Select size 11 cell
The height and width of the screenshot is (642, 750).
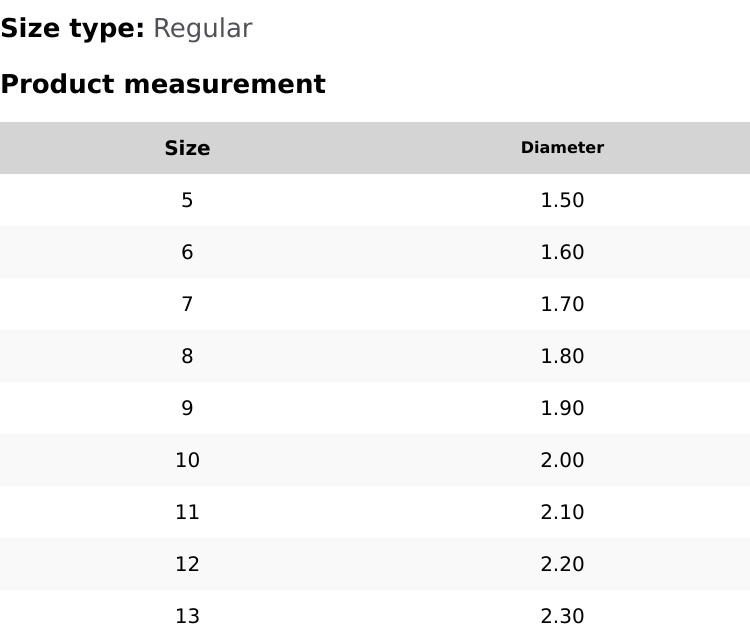pos(187,512)
